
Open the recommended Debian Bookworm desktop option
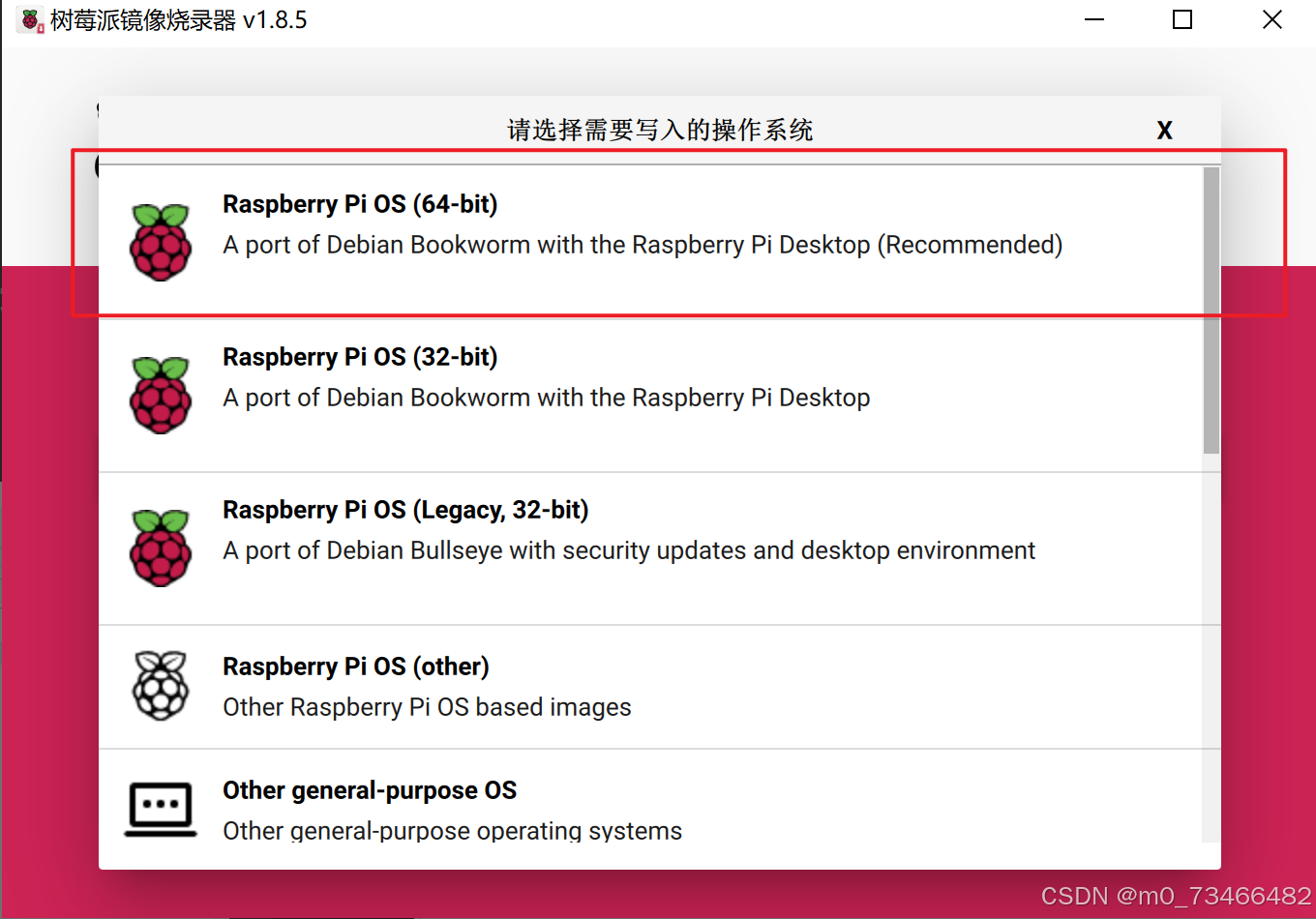[x=643, y=245]
